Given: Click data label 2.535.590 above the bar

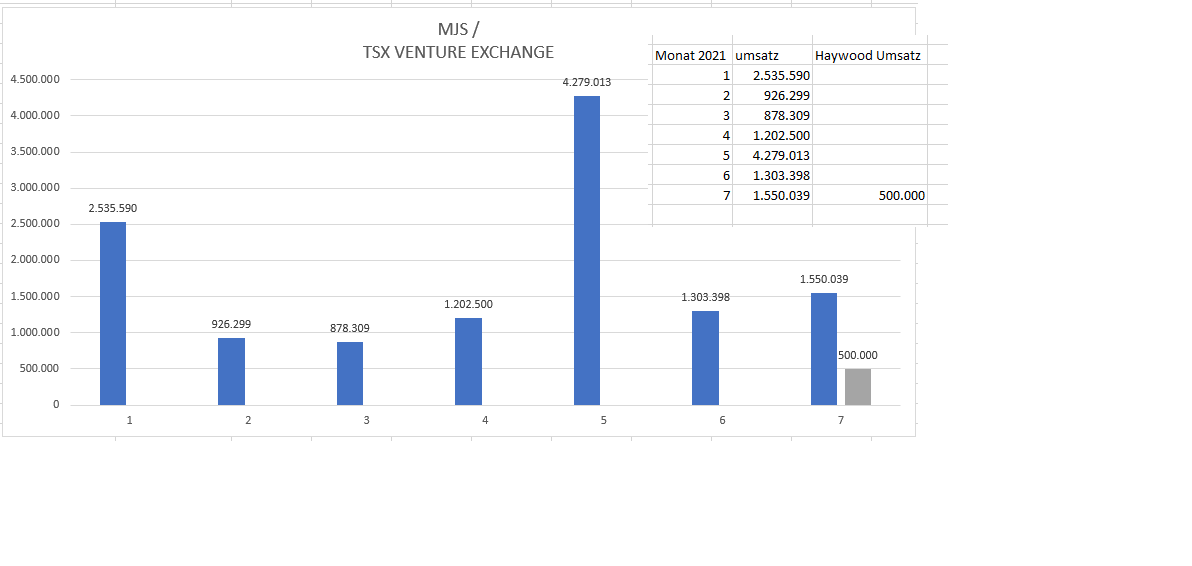Looking at the screenshot, I should [x=113, y=208].
